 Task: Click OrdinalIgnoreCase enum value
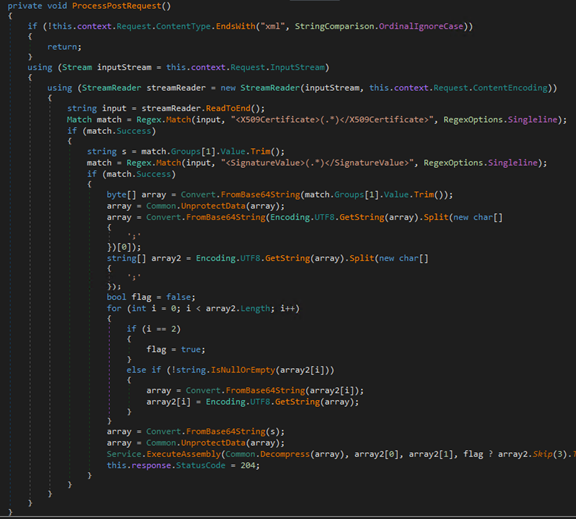point(421,26)
